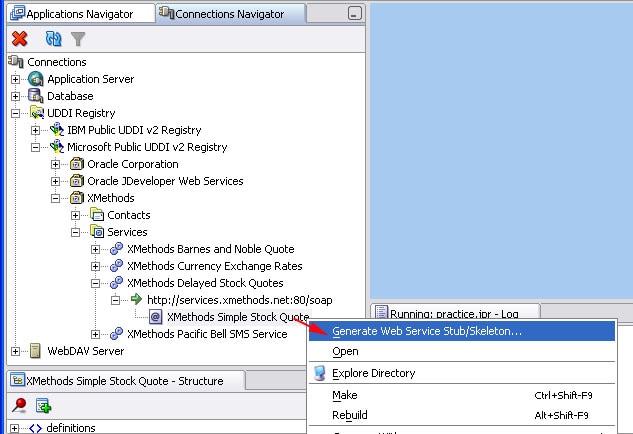
Task: Expand XMethods Barnes and Noble Quote
Action: point(95,249)
